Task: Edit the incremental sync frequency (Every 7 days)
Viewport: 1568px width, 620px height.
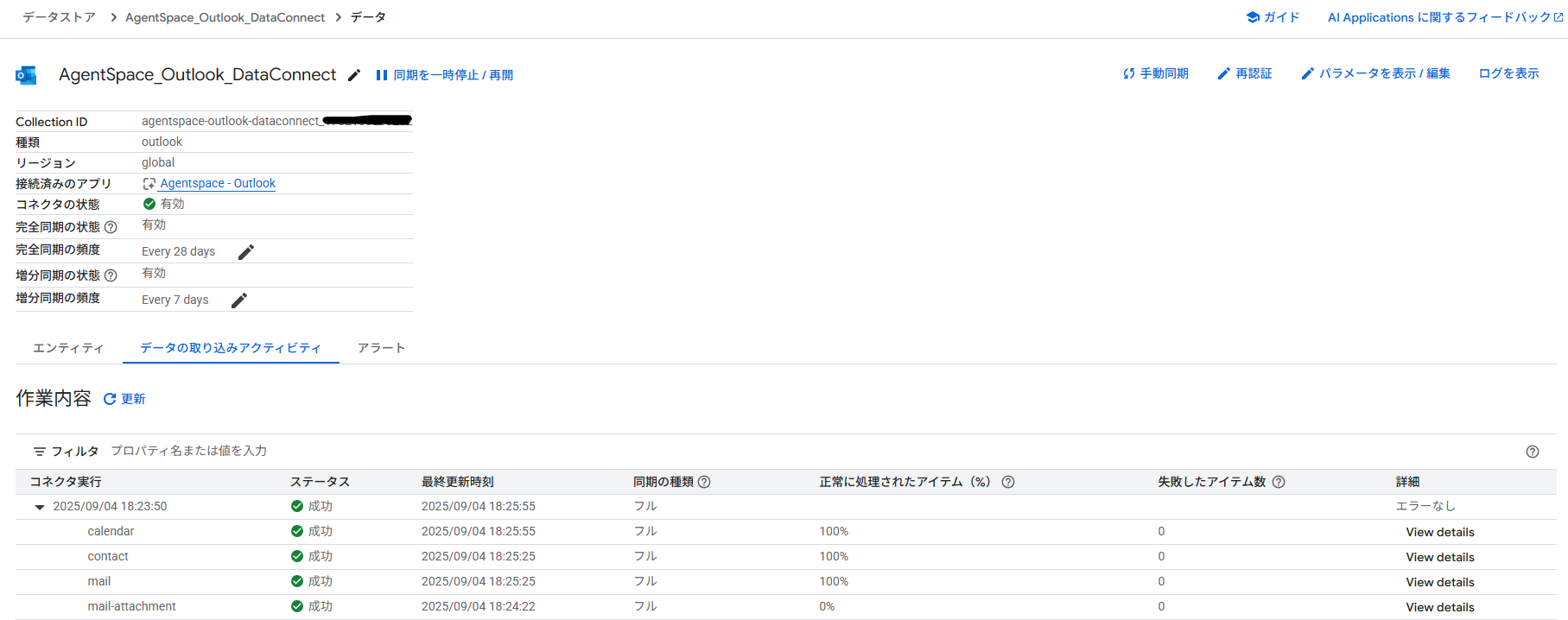Action: tap(239, 301)
